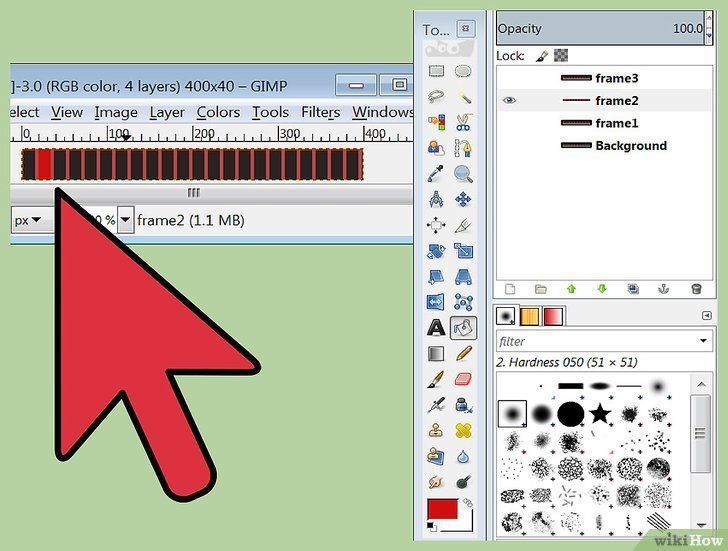Select the Paintbrush tool
This screenshot has height=551, width=728.
[x=436, y=380]
